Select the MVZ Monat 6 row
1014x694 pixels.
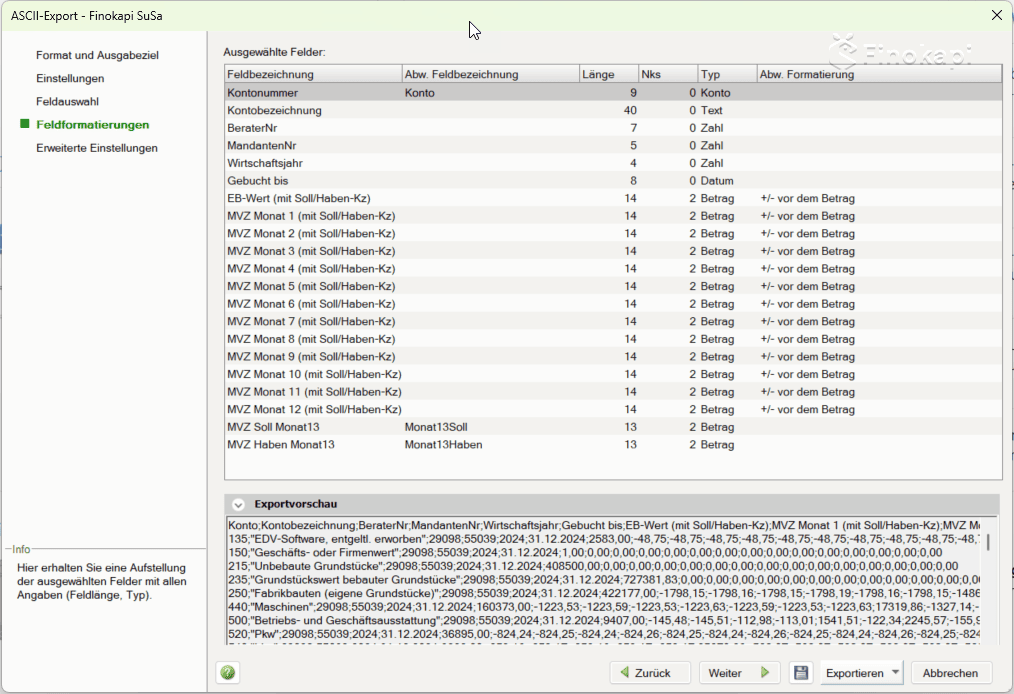pos(613,304)
